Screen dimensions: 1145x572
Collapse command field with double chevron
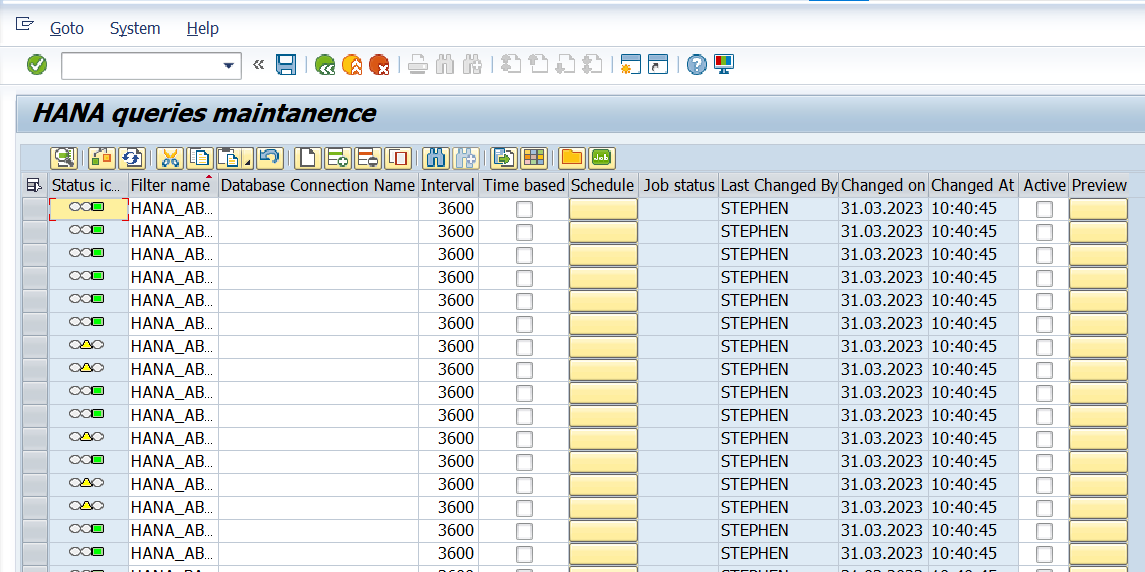258,65
